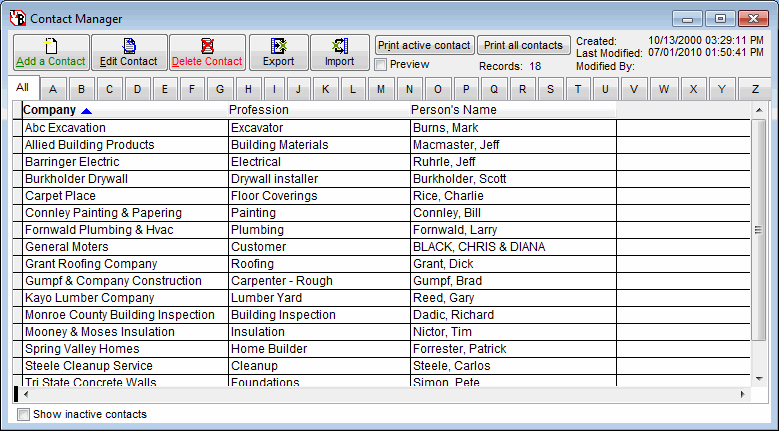Image resolution: width=779 pixels, height=431 pixels.
Task: Select the letter M tab
Action: (x=381, y=89)
